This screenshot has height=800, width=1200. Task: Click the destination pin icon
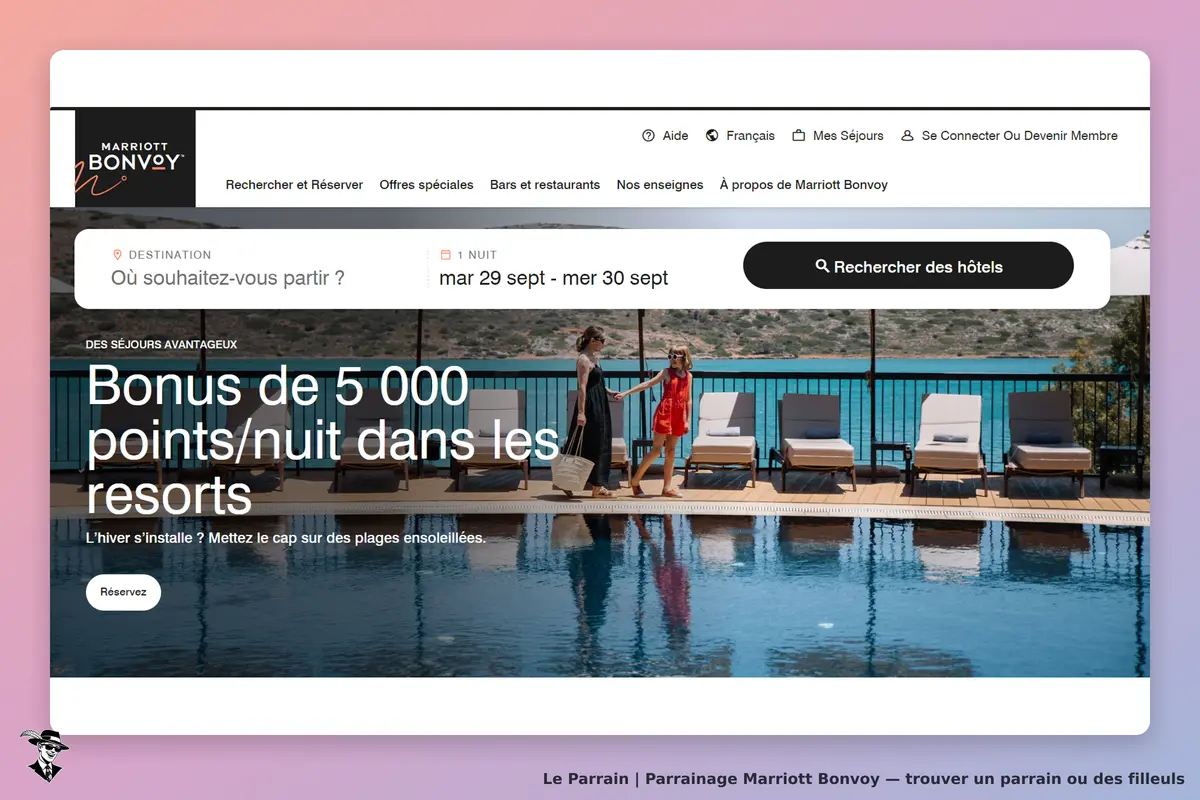tap(117, 255)
